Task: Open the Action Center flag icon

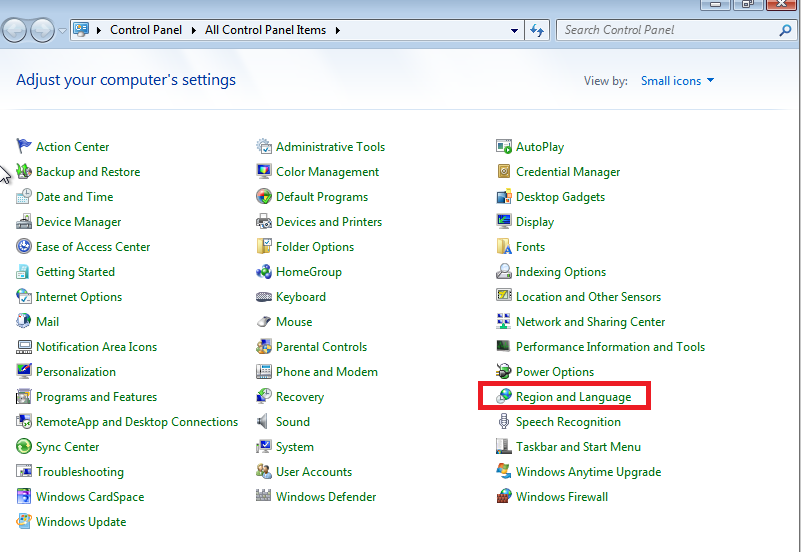Action: (25, 147)
